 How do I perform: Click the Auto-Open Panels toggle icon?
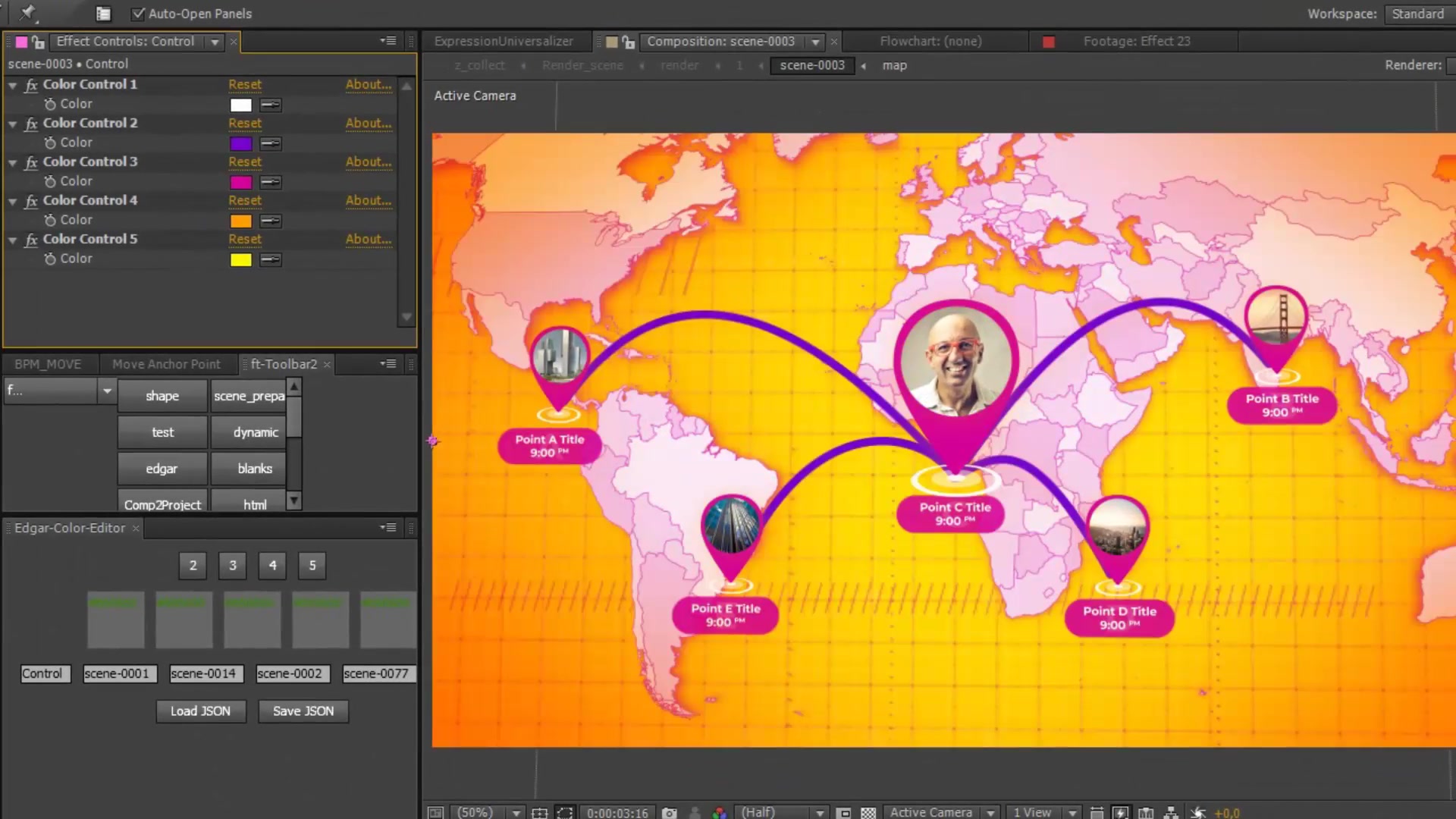pos(138,13)
